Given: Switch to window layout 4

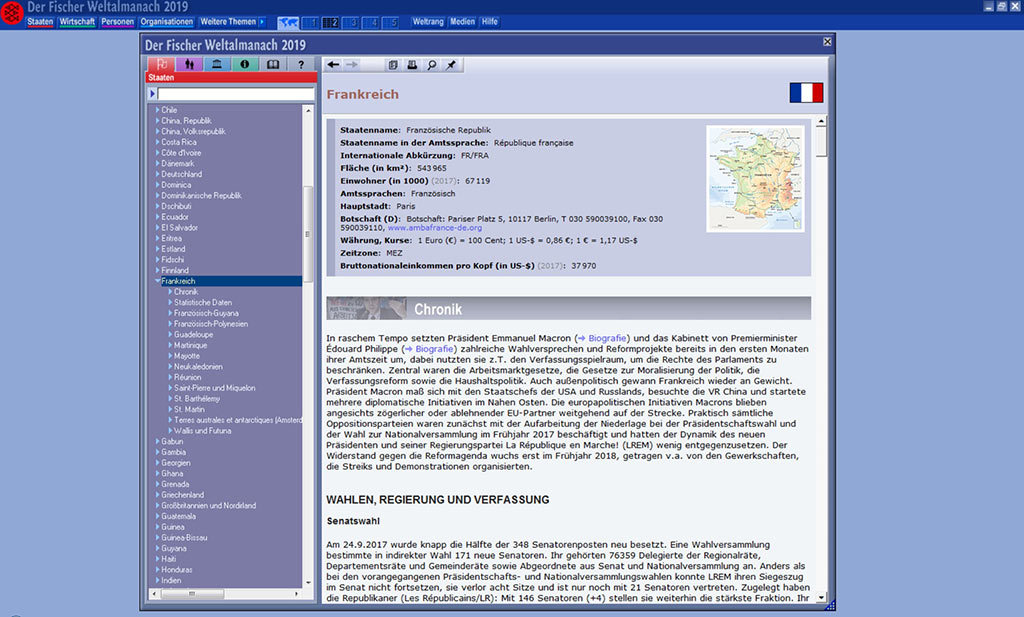Looking at the screenshot, I should point(372,23).
